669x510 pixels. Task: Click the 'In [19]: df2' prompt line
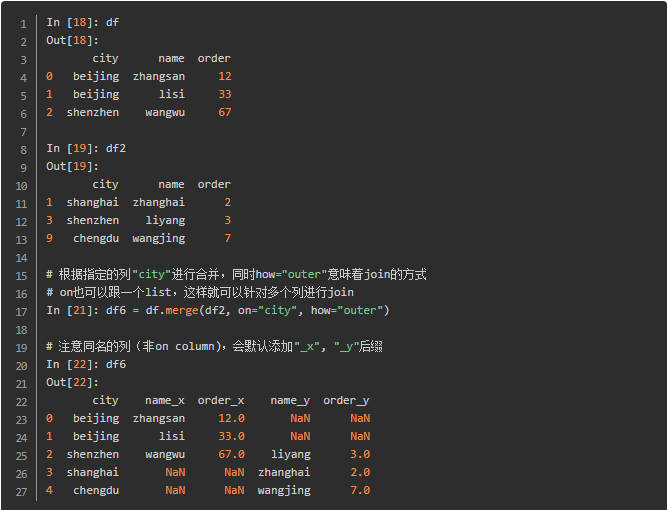[86, 148]
